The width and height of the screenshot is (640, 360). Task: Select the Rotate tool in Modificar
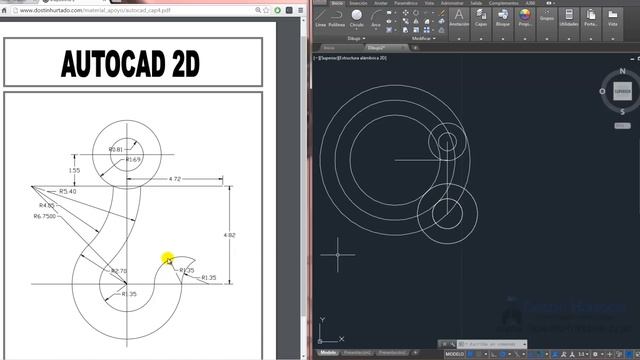coord(416,13)
